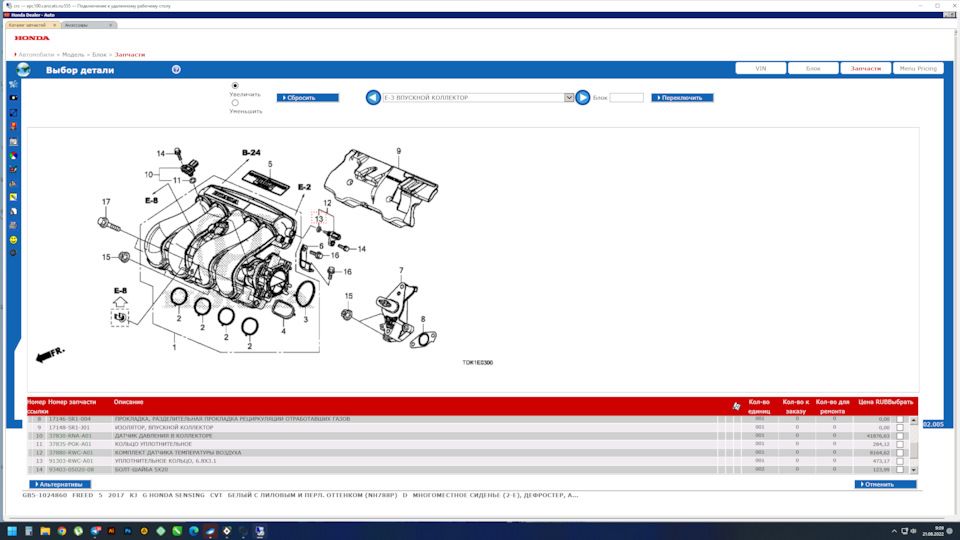The image size is (960, 540).
Task: Click the Переключить button
Action: 682,97
